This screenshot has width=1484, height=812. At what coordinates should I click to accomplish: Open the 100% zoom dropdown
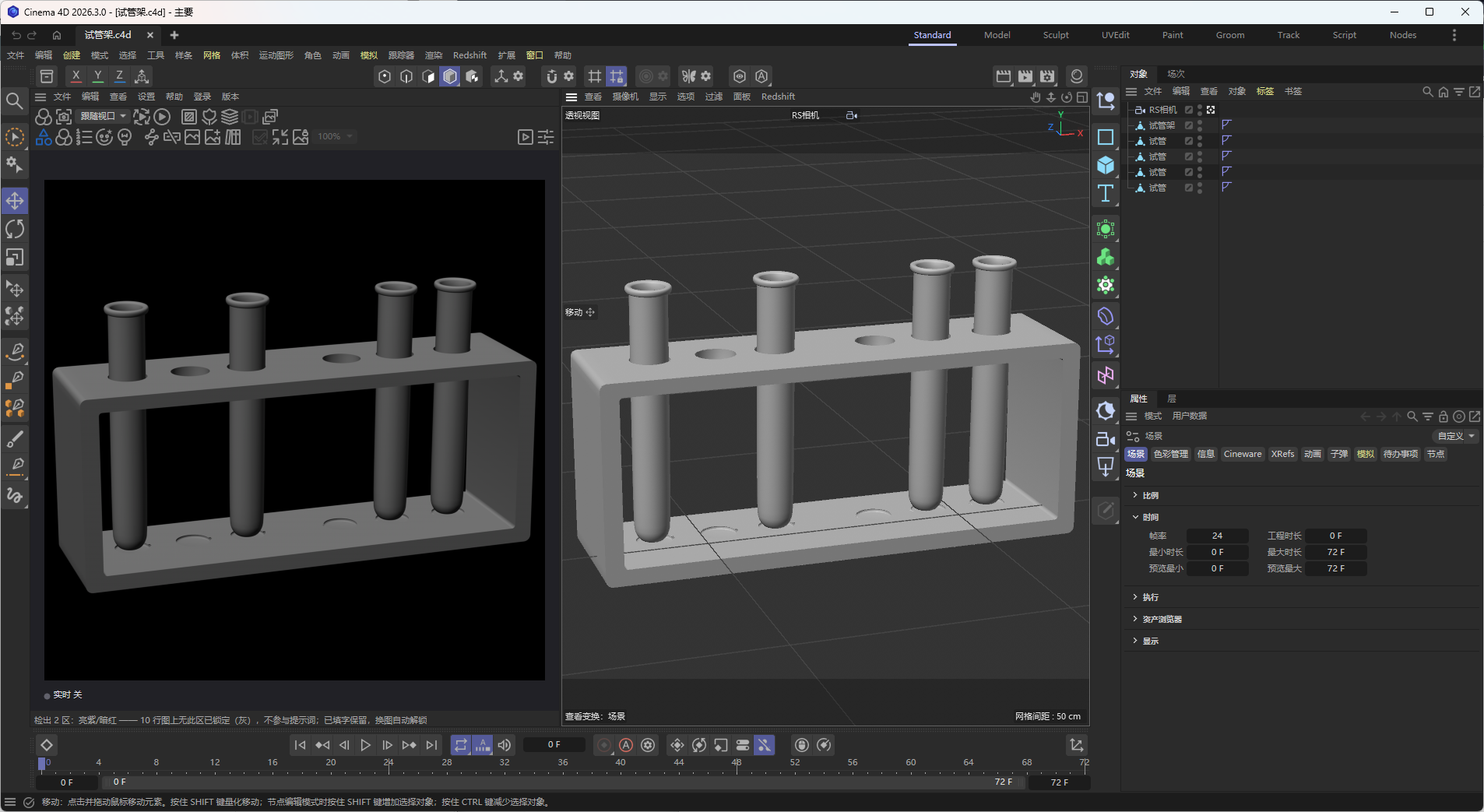coord(336,136)
